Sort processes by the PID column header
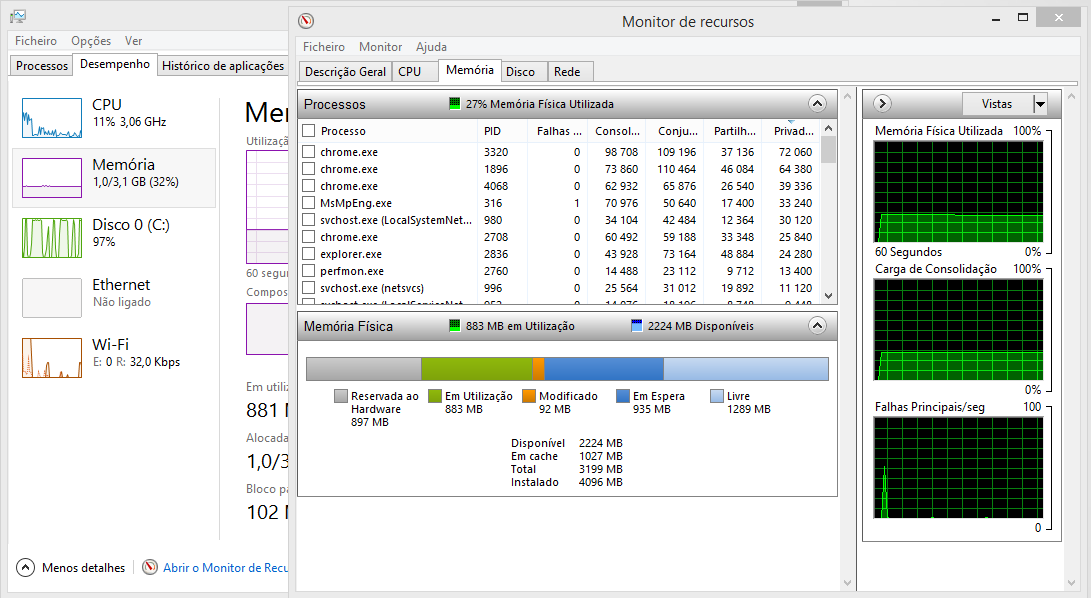Viewport: 1091px width, 598px height. 492,131
